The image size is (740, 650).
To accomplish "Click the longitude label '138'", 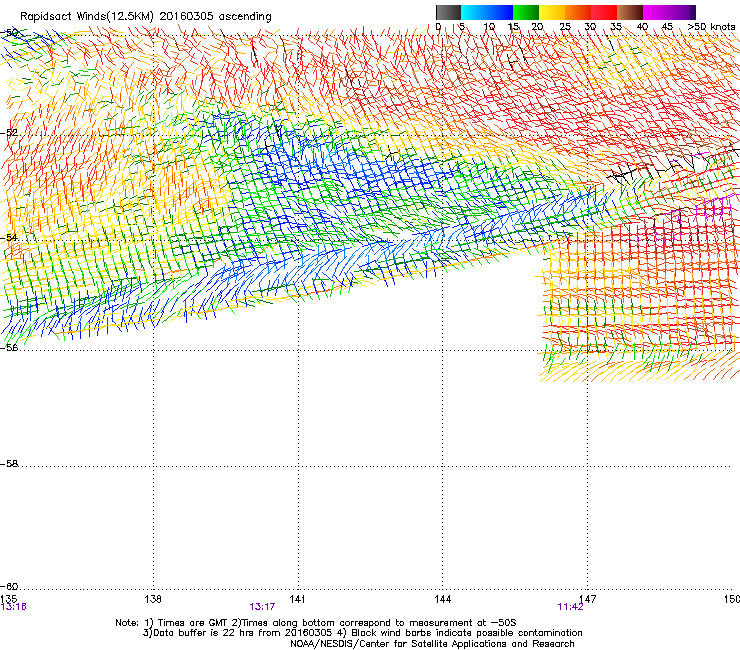I will pyautogui.click(x=153, y=599).
